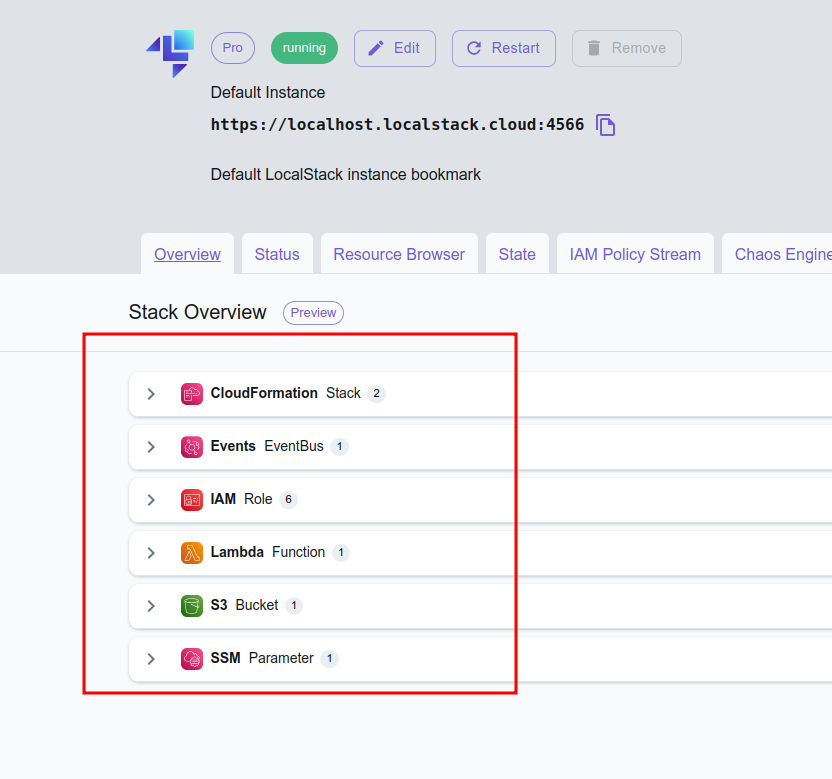This screenshot has width=832, height=779.
Task: Click the LocalStack logo icon
Action: 171,53
